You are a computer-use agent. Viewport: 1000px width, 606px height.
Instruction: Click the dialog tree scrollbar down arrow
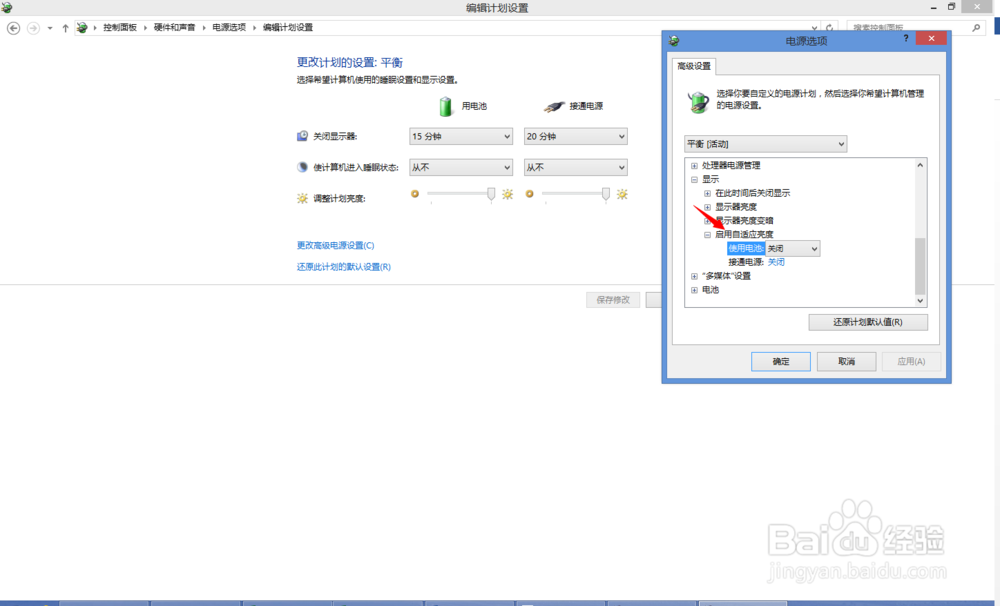pyautogui.click(x=921, y=299)
